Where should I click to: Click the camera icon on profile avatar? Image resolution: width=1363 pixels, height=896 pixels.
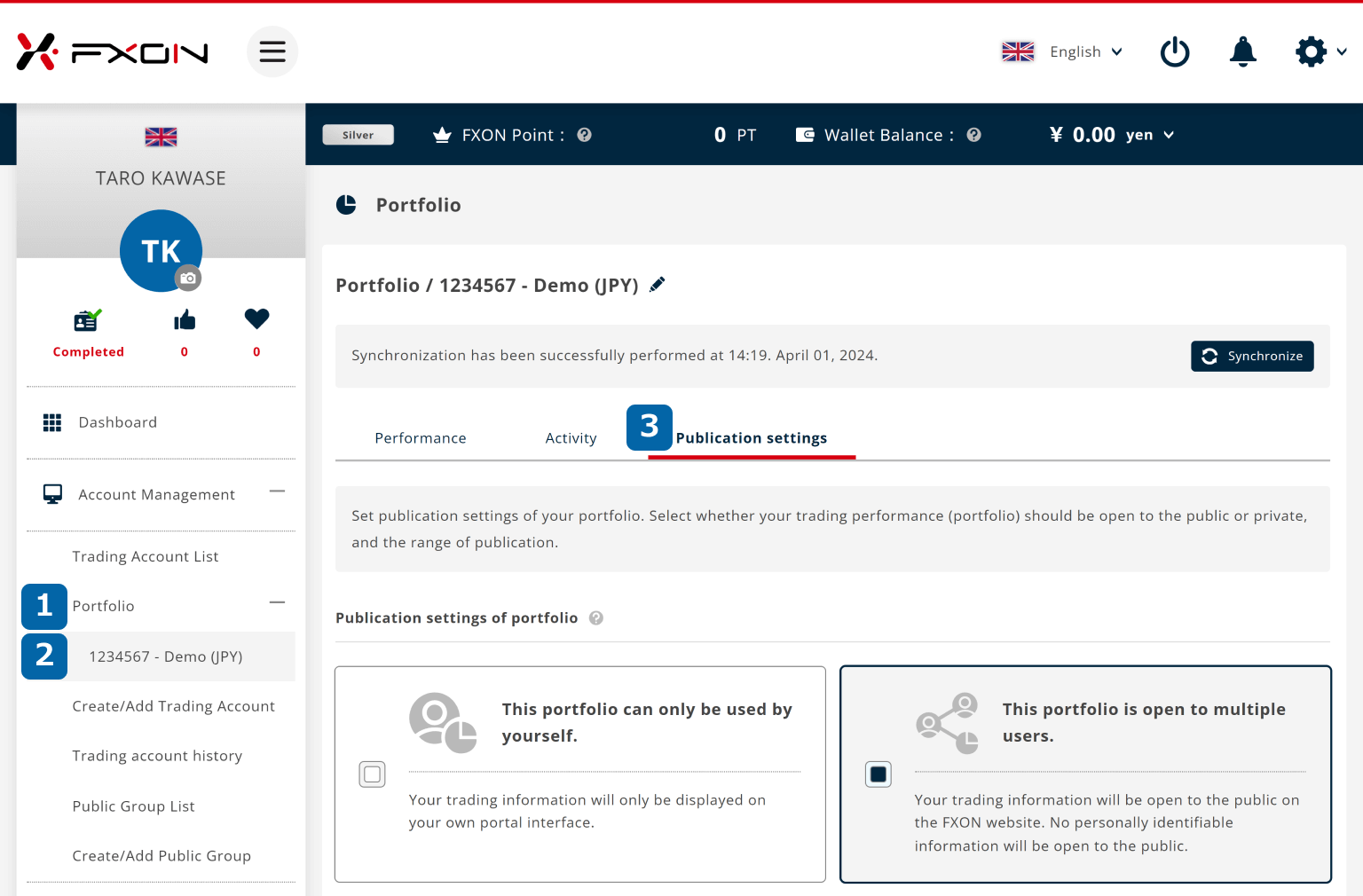(x=188, y=278)
